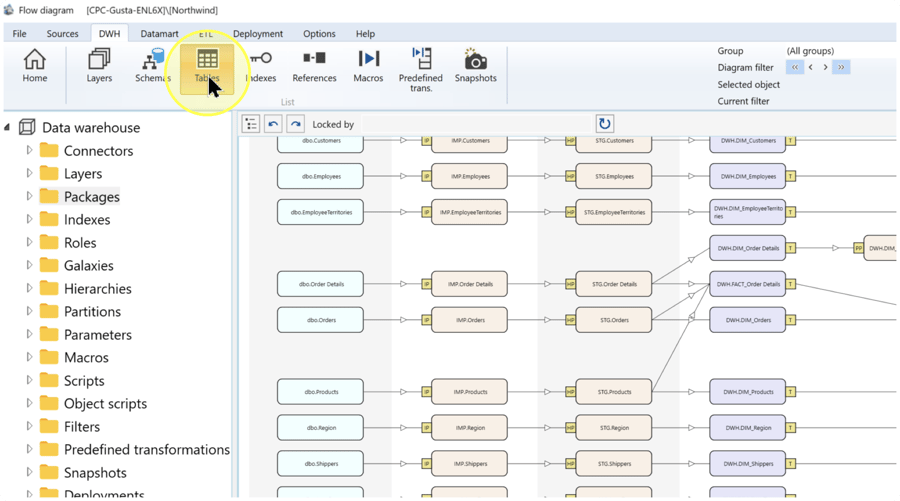Select the Parameters tree item
The height and width of the screenshot is (501, 900).
(x=98, y=335)
